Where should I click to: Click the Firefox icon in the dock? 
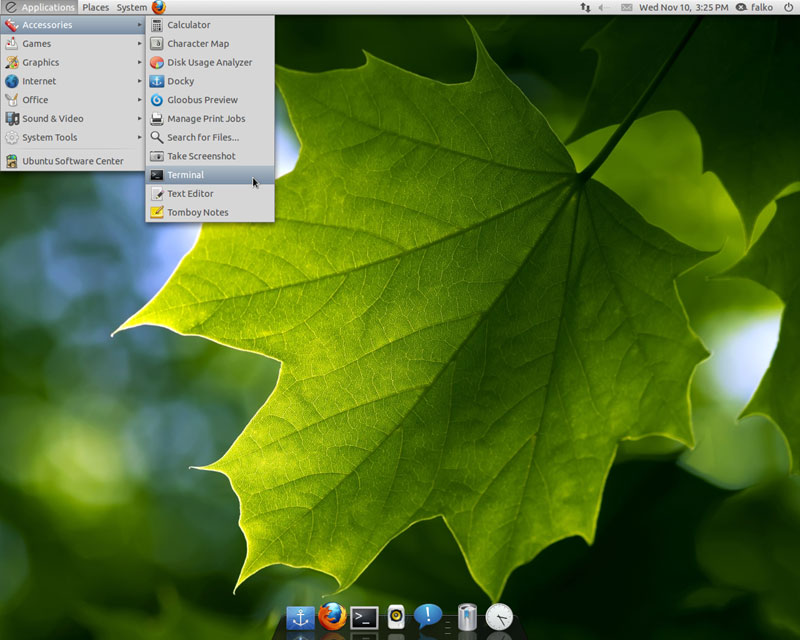pos(332,617)
